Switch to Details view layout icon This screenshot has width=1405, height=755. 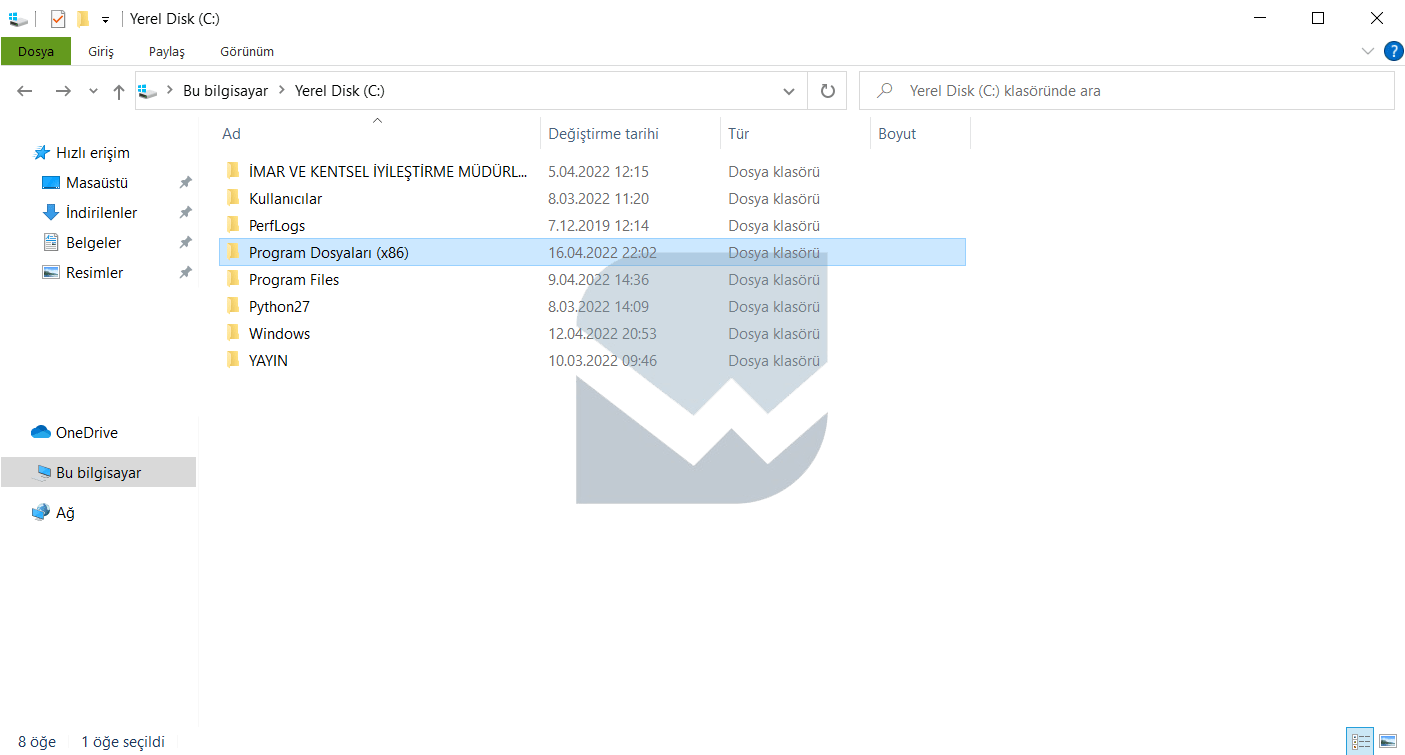coord(1361,741)
